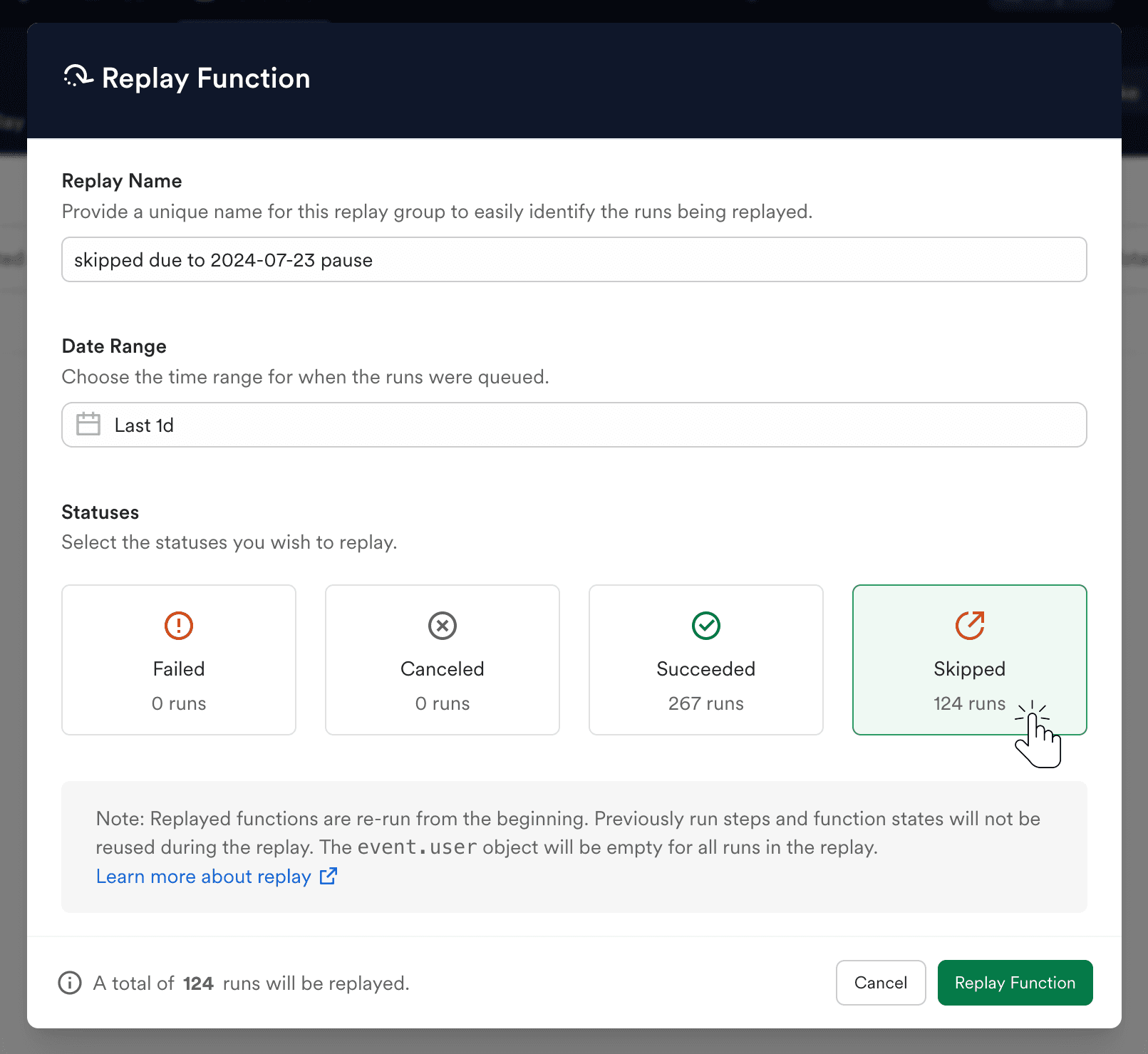Click the green Replay Function button
This screenshot has height=1054, width=1148.
(1015, 983)
